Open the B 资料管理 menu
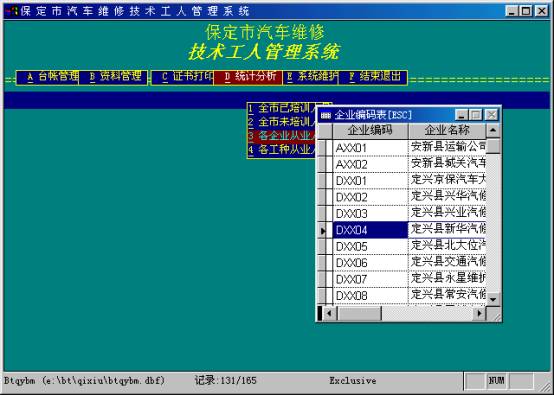Screen dimensions: 554x395 [113, 77]
